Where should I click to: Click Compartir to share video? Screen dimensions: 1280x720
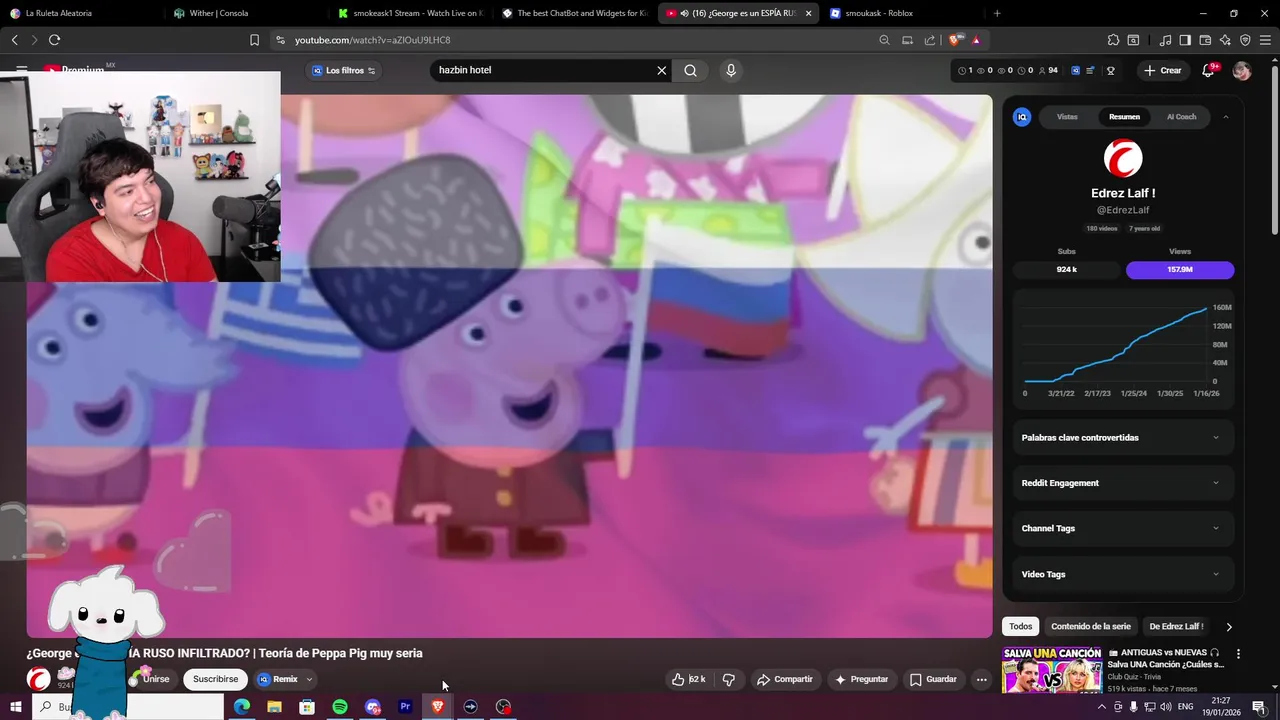(x=784, y=679)
